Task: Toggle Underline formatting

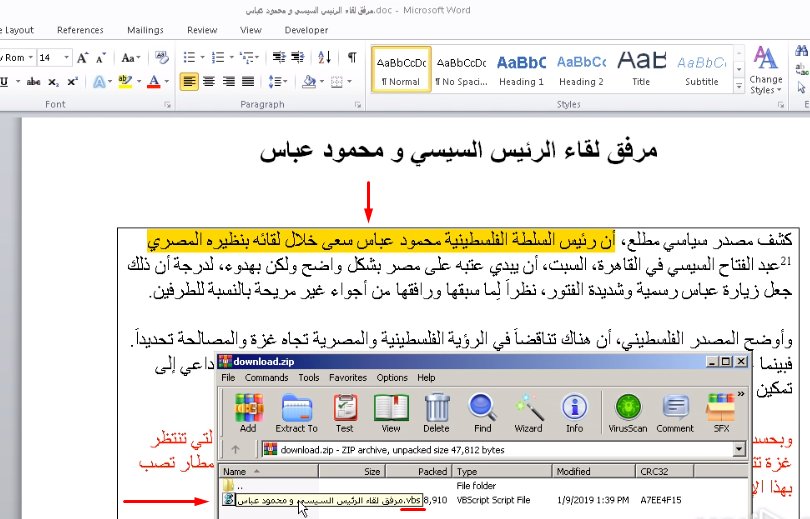Action: (4, 82)
